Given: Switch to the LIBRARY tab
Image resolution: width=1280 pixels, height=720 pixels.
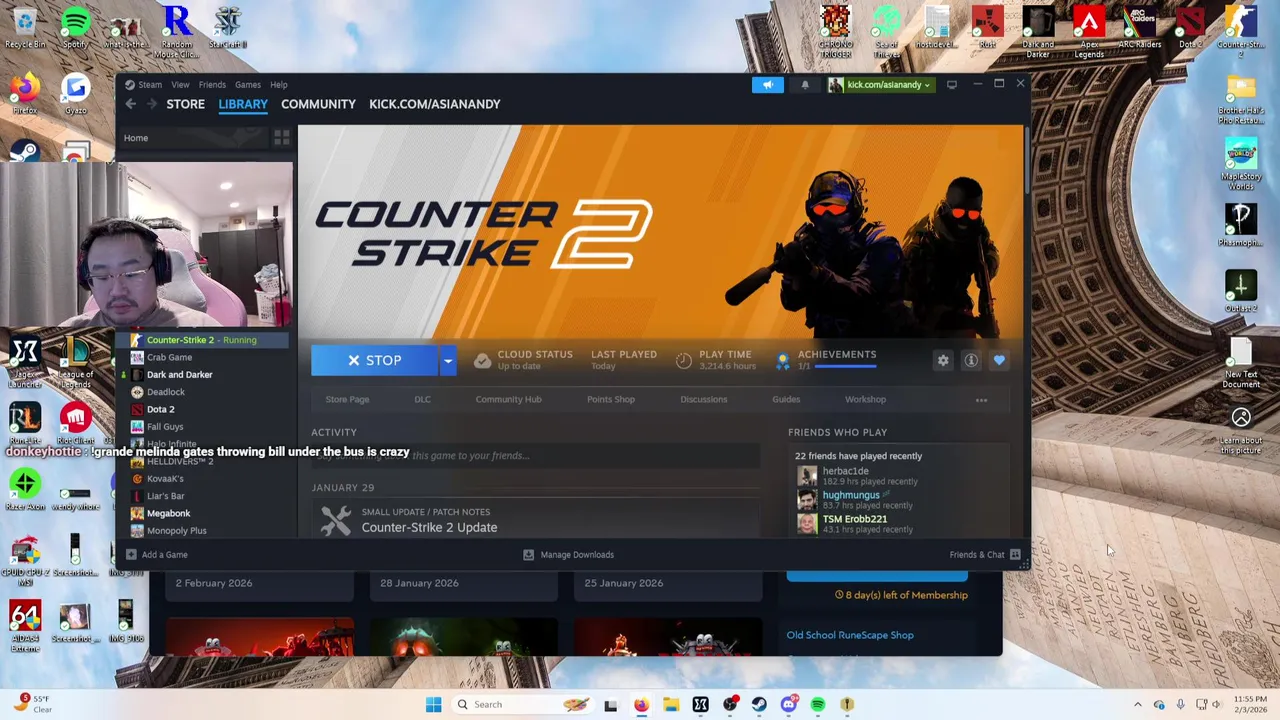Looking at the screenshot, I should (x=243, y=104).
